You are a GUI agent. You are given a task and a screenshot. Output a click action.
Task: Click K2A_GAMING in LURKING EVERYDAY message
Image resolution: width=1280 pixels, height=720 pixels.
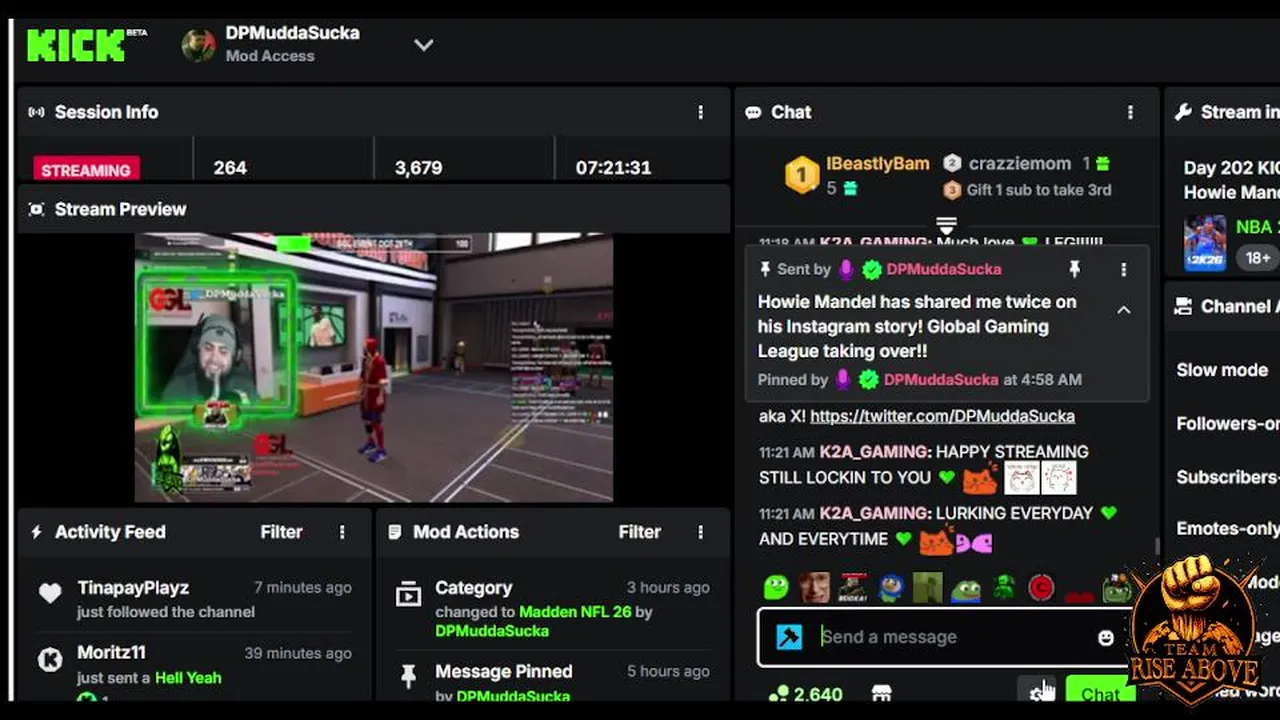pyautogui.click(x=875, y=513)
